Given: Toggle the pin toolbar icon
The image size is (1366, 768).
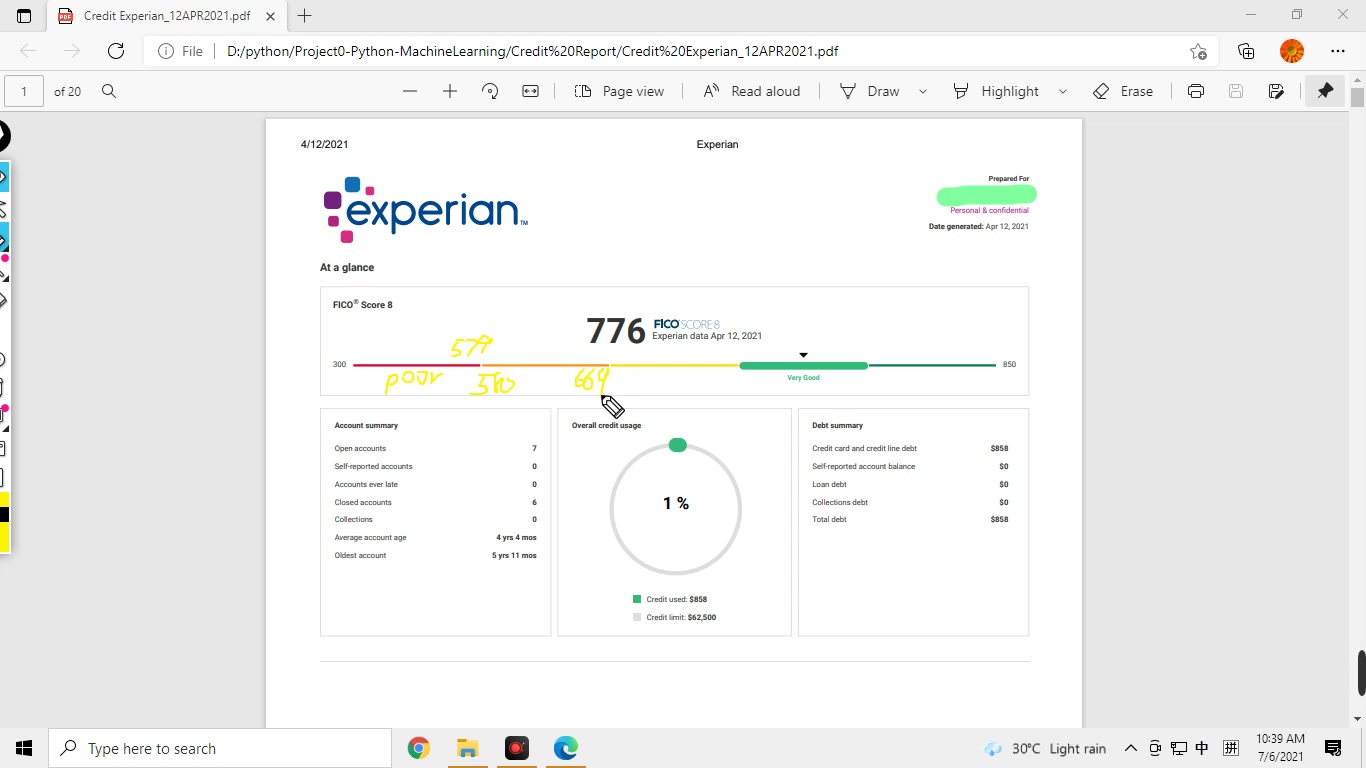Looking at the screenshot, I should tap(1325, 91).
